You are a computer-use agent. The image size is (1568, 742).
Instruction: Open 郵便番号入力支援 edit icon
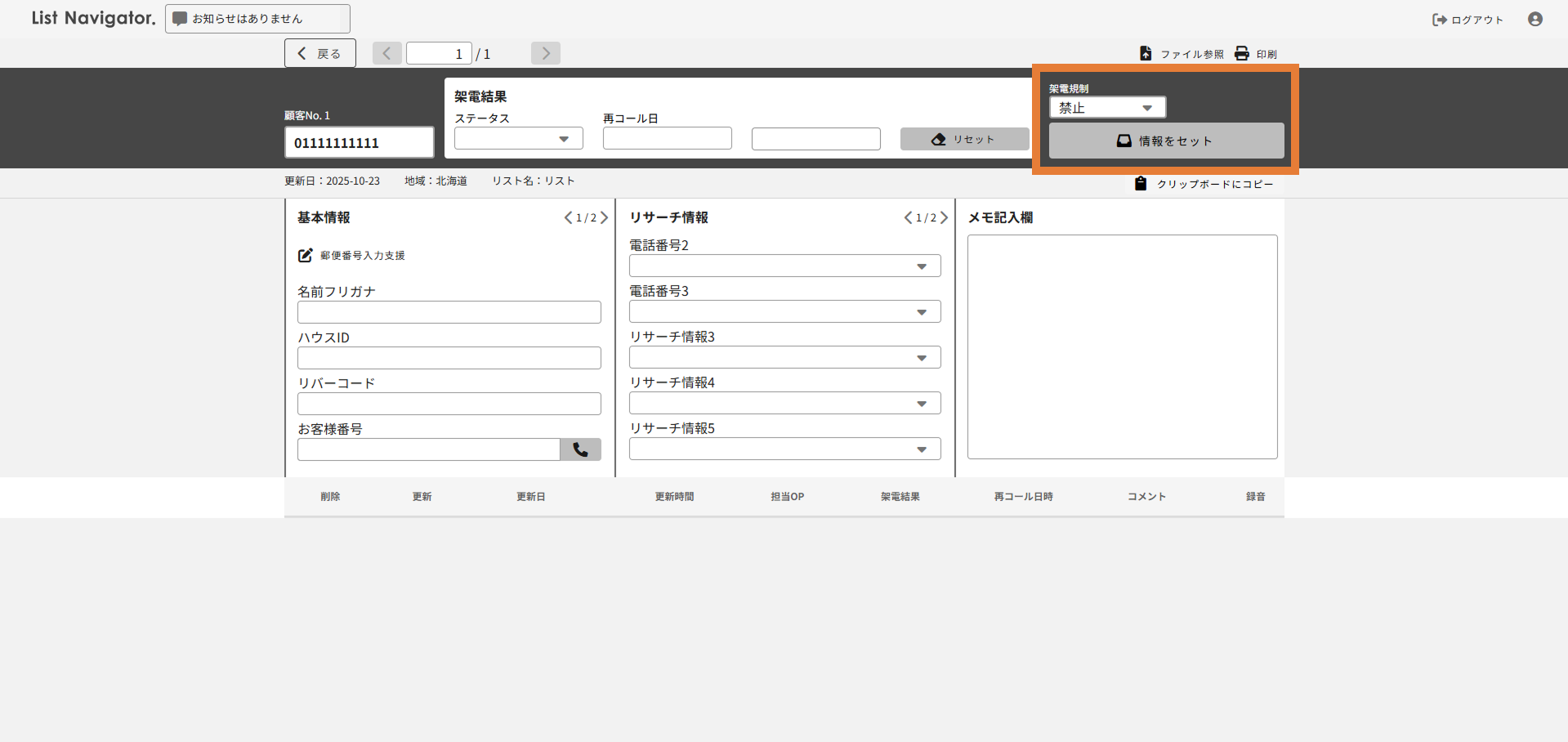click(x=305, y=255)
